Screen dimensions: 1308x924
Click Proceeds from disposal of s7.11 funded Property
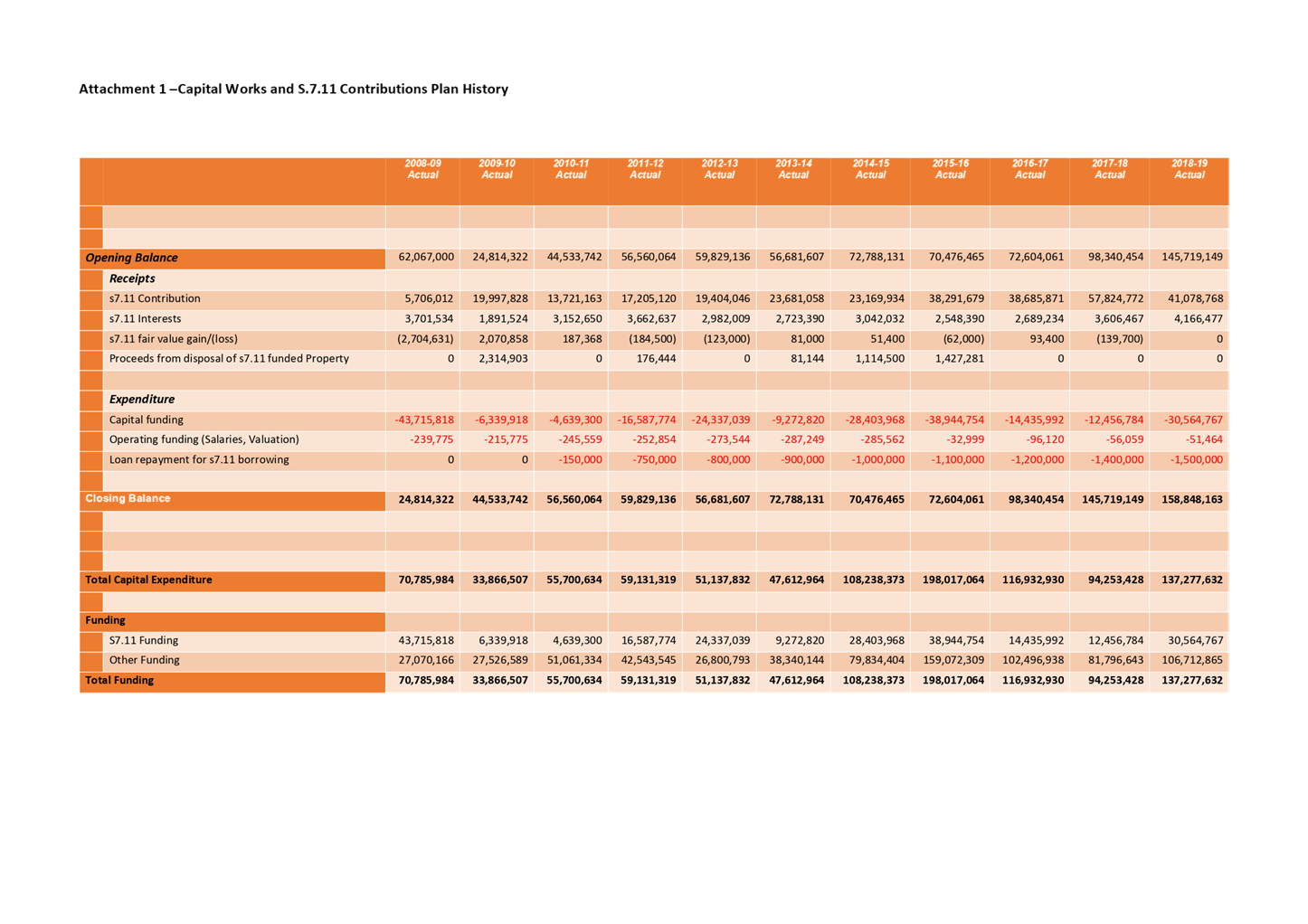point(229,359)
